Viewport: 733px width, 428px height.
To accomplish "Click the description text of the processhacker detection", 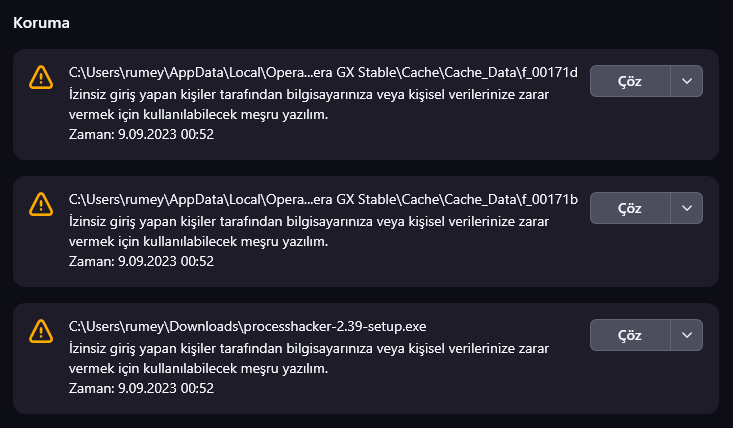I will point(309,358).
